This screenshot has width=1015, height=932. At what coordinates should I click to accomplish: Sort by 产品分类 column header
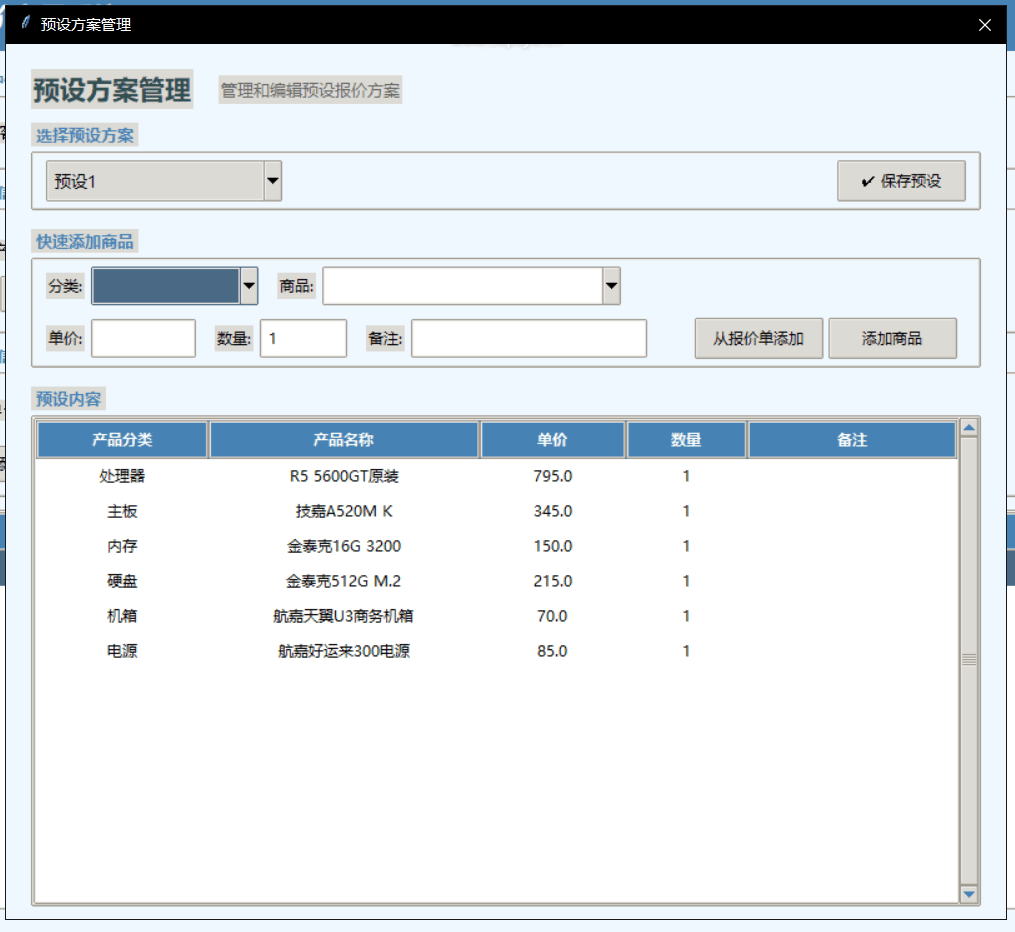122,440
